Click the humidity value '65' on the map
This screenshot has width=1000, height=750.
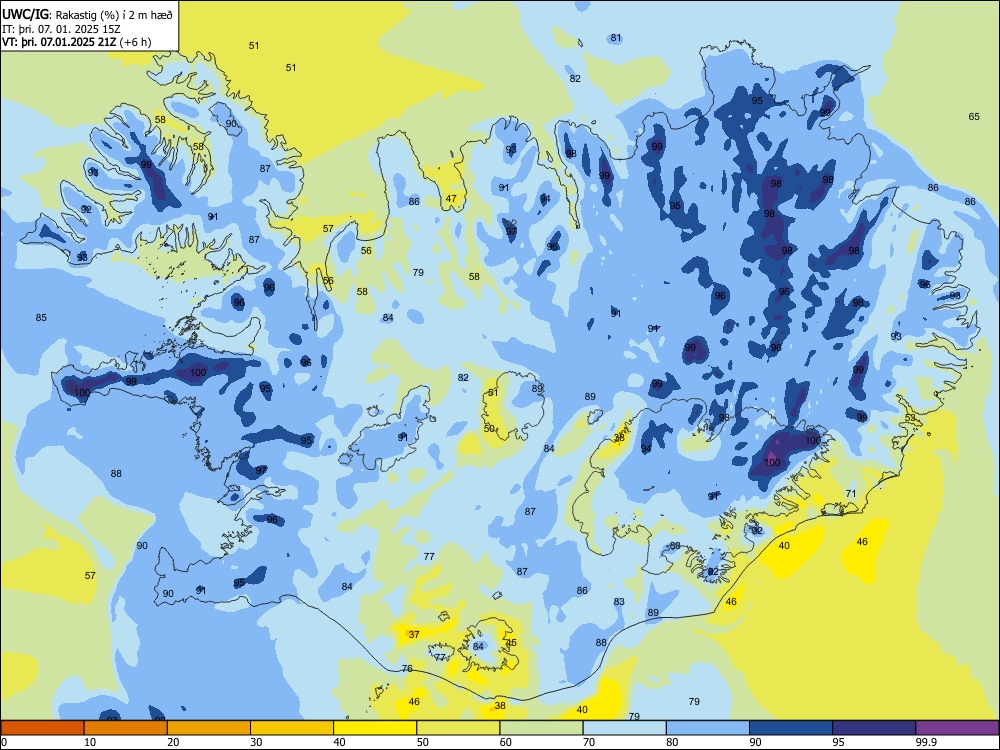click(x=974, y=117)
